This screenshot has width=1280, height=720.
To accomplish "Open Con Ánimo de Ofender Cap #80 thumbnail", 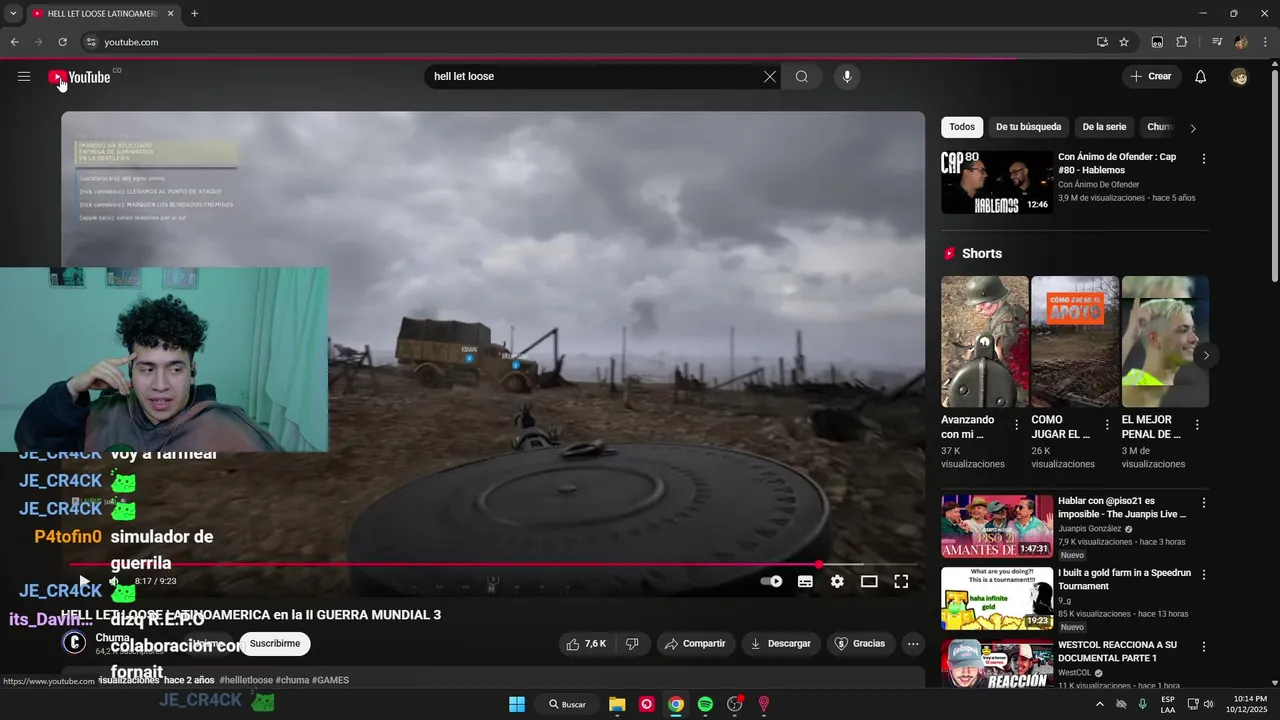I will 997,182.
